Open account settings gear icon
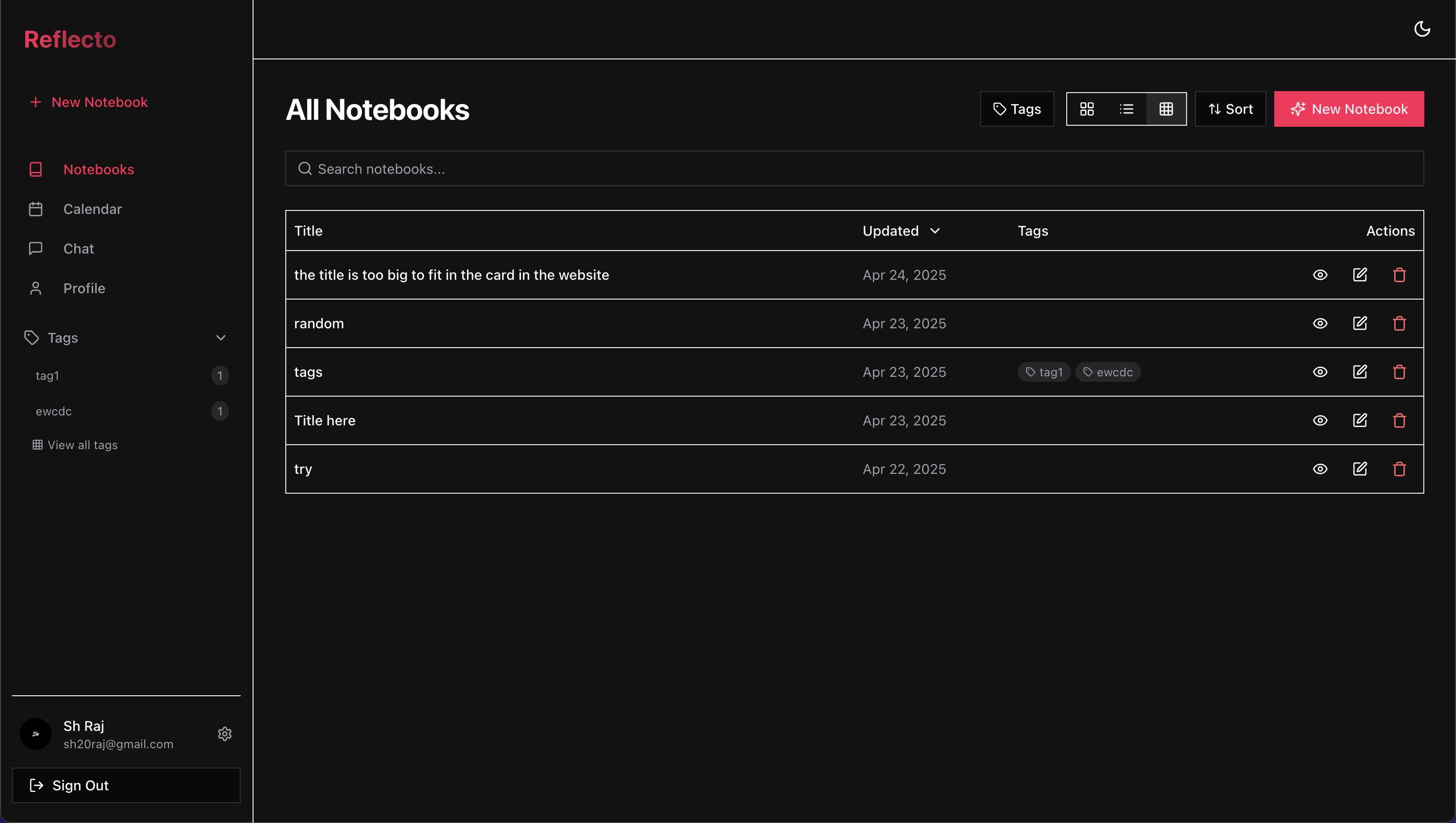The width and height of the screenshot is (1456, 823). [x=224, y=734]
